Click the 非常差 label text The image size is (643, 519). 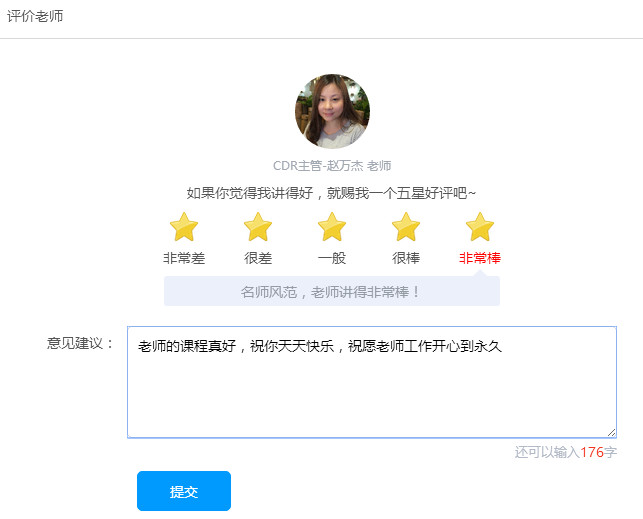pyautogui.click(x=184, y=258)
